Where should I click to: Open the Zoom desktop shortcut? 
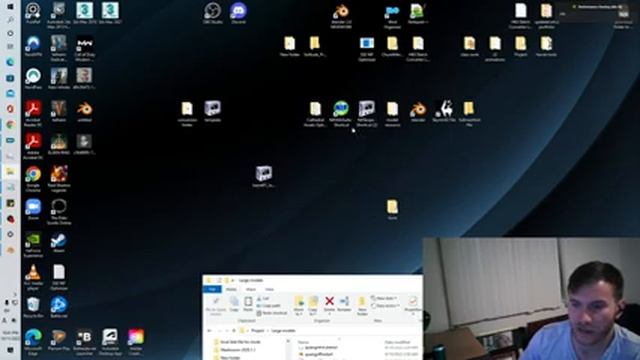click(33, 209)
